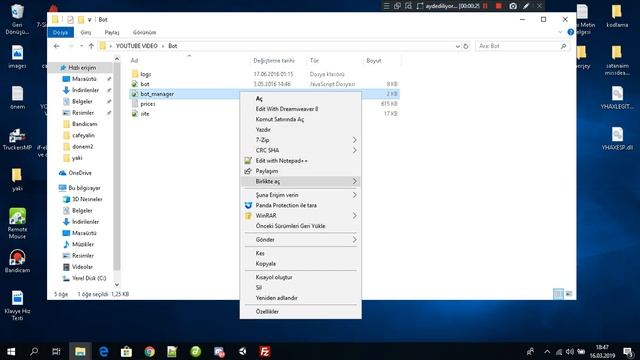Screen dimensions: 640x360
Task: Click the recorder pencil draw icon
Action: coord(526,6)
